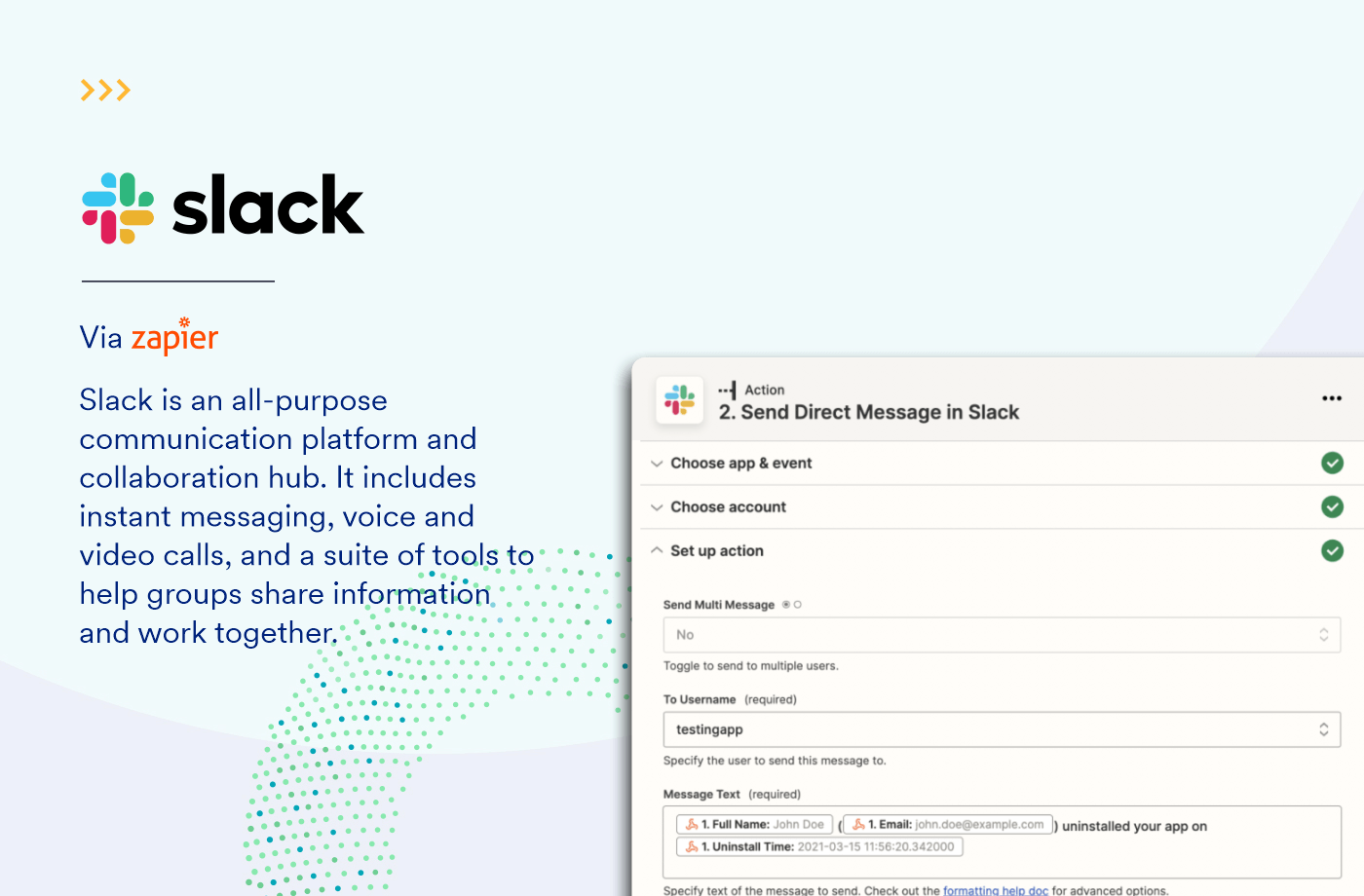Click the title 'Send Direct Message in Slack'

pyautogui.click(x=869, y=413)
